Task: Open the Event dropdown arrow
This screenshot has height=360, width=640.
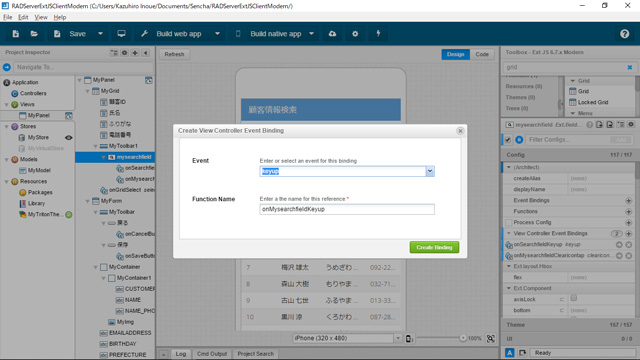Action: click(430, 171)
